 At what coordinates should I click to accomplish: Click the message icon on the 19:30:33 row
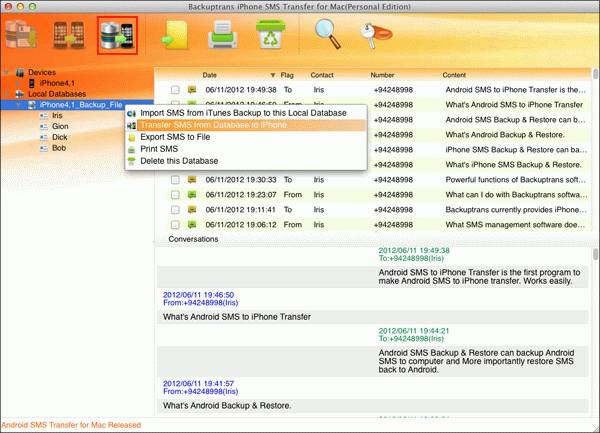(x=192, y=180)
